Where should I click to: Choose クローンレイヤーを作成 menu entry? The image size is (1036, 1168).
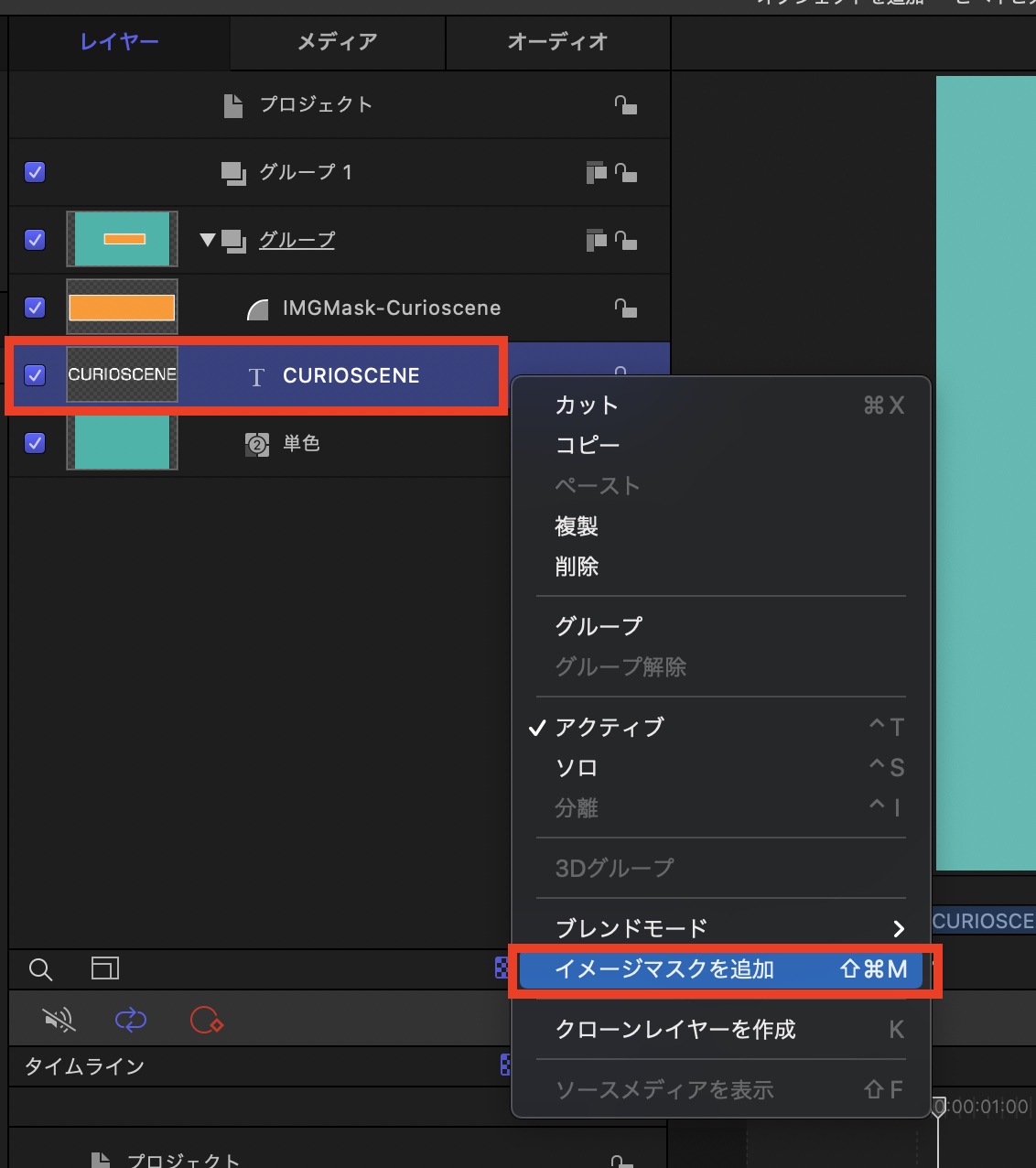pyautogui.click(x=720, y=1030)
